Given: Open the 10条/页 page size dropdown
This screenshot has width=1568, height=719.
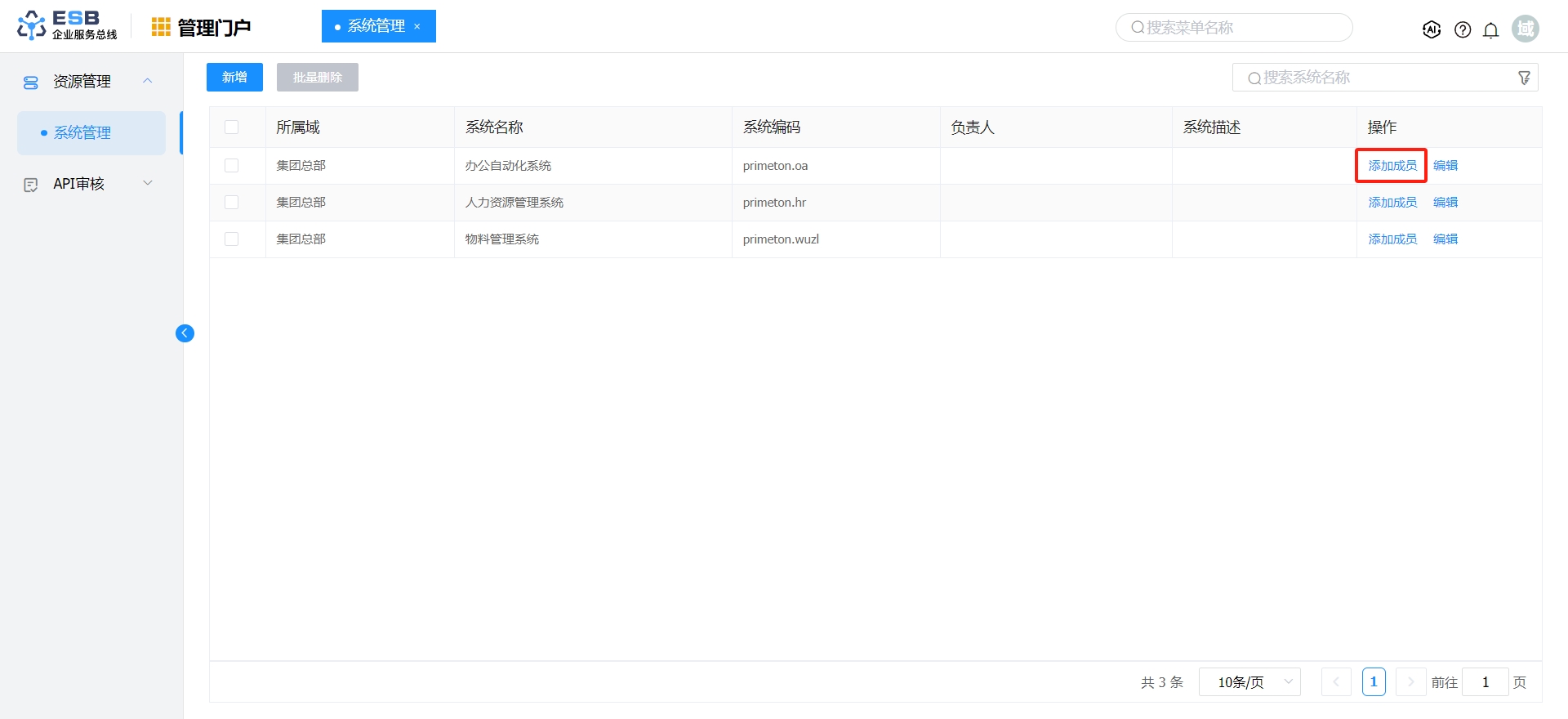Looking at the screenshot, I should 1249,682.
